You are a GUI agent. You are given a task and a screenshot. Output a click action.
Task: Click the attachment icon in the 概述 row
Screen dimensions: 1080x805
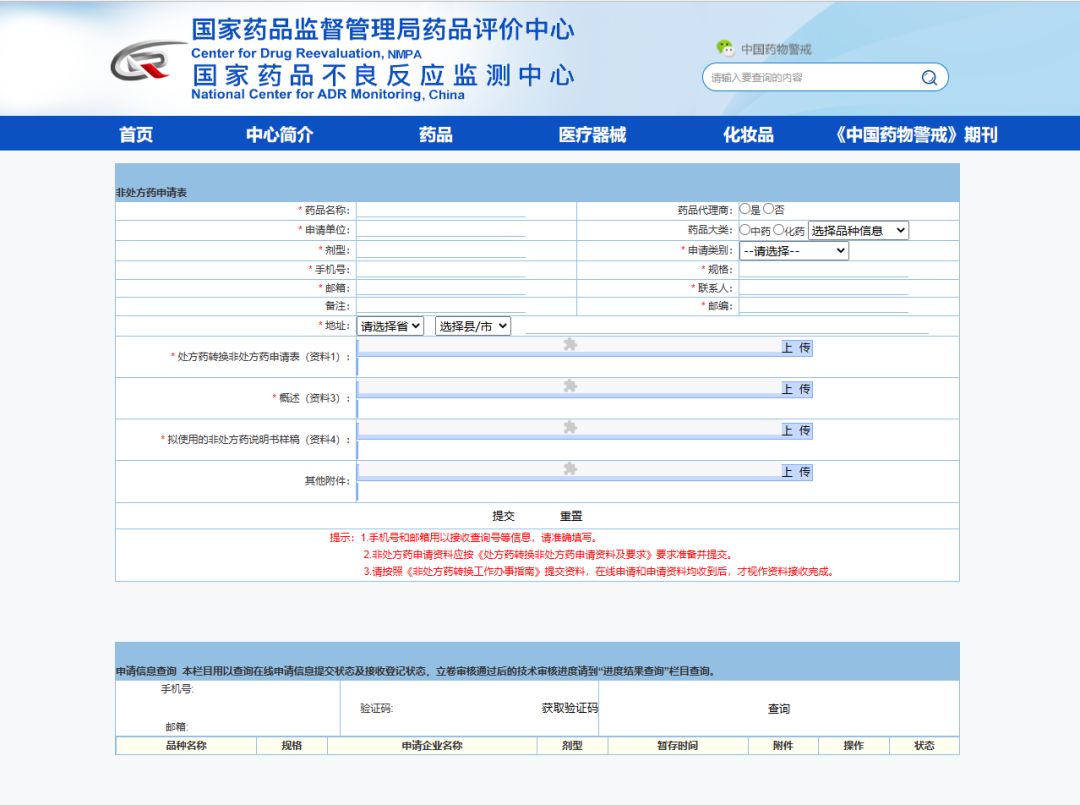coord(570,385)
